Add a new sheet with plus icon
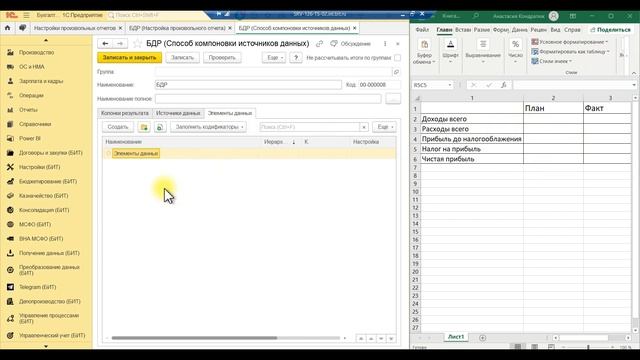Image resolution: width=640 pixels, height=360 pixels. pyautogui.click(x=482, y=338)
